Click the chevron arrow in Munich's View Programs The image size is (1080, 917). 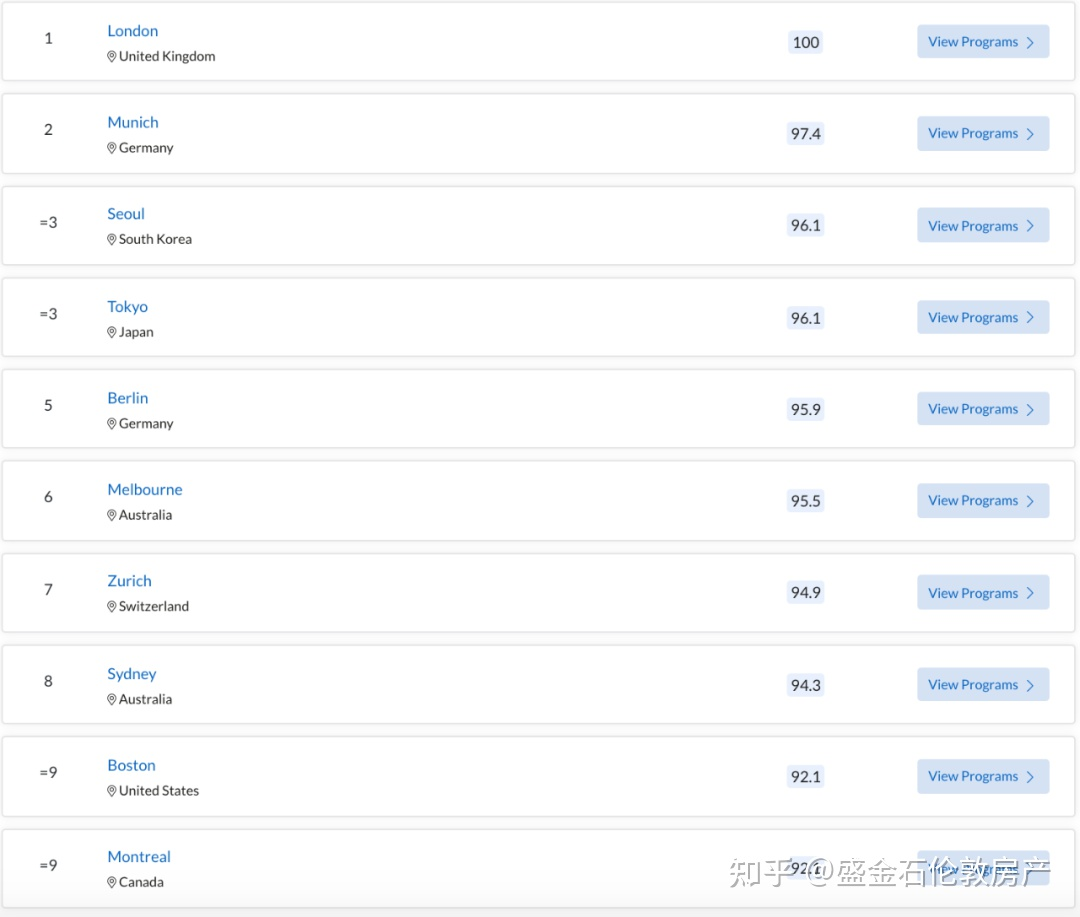pyautogui.click(x=1030, y=134)
